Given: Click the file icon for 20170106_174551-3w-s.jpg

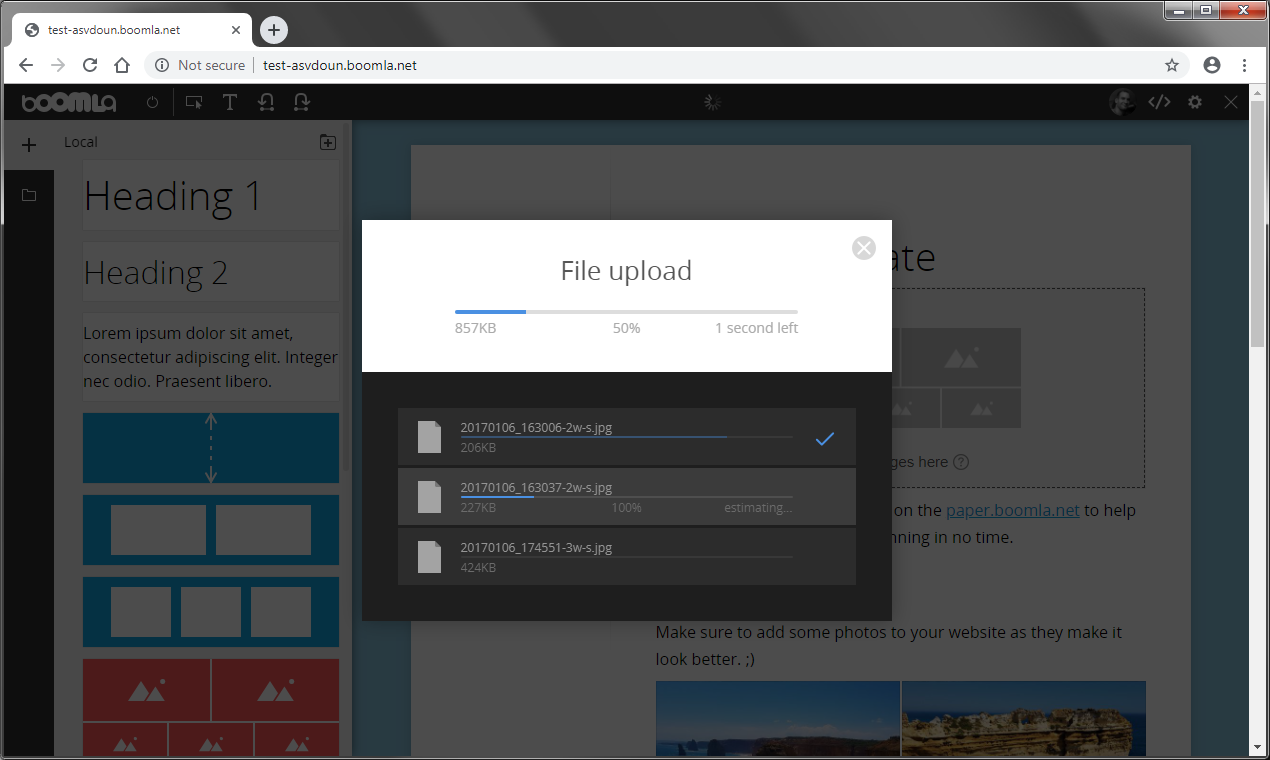Looking at the screenshot, I should (429, 557).
